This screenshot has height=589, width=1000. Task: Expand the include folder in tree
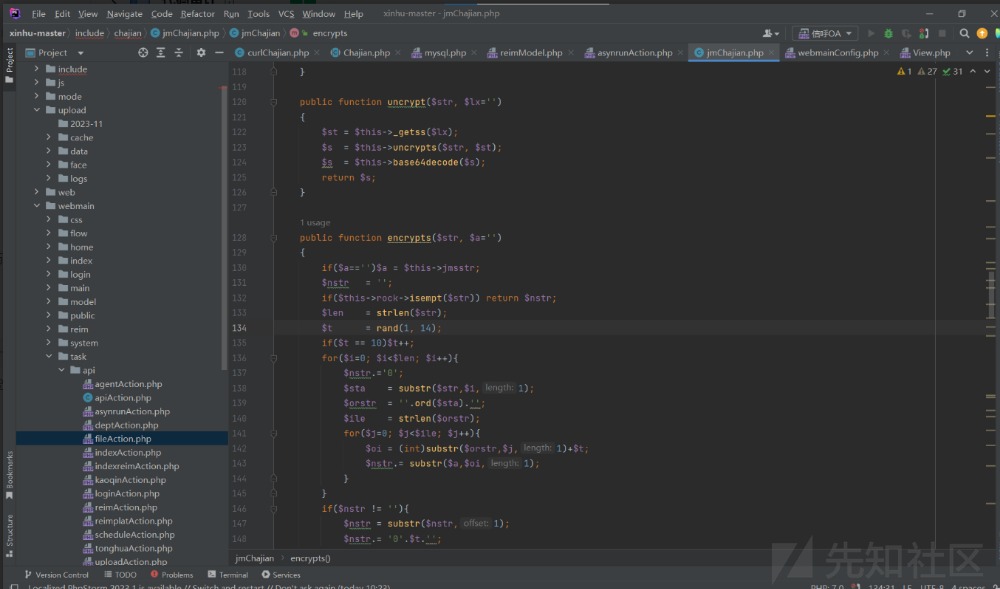coord(37,69)
